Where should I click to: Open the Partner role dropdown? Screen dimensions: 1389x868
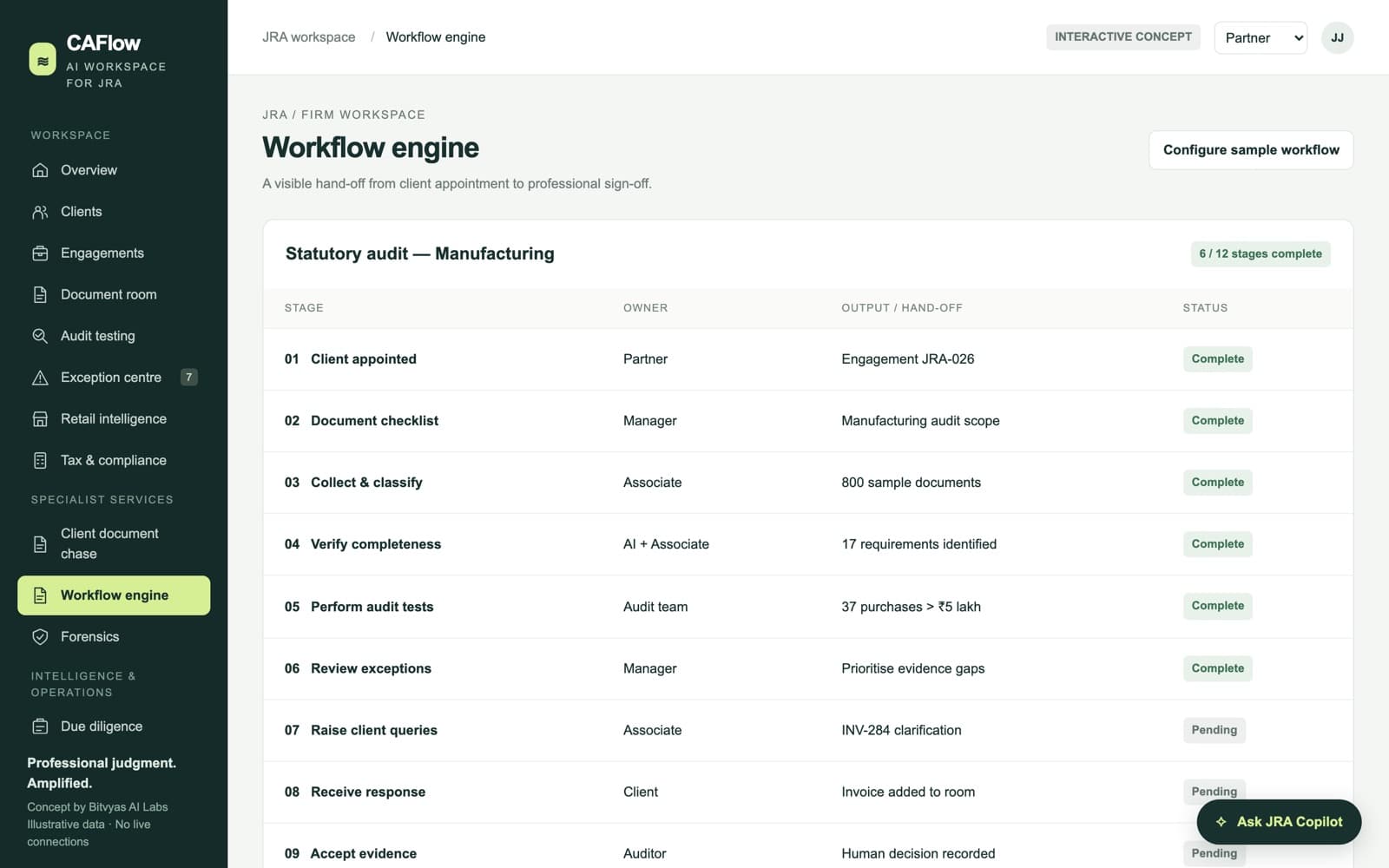click(x=1261, y=37)
